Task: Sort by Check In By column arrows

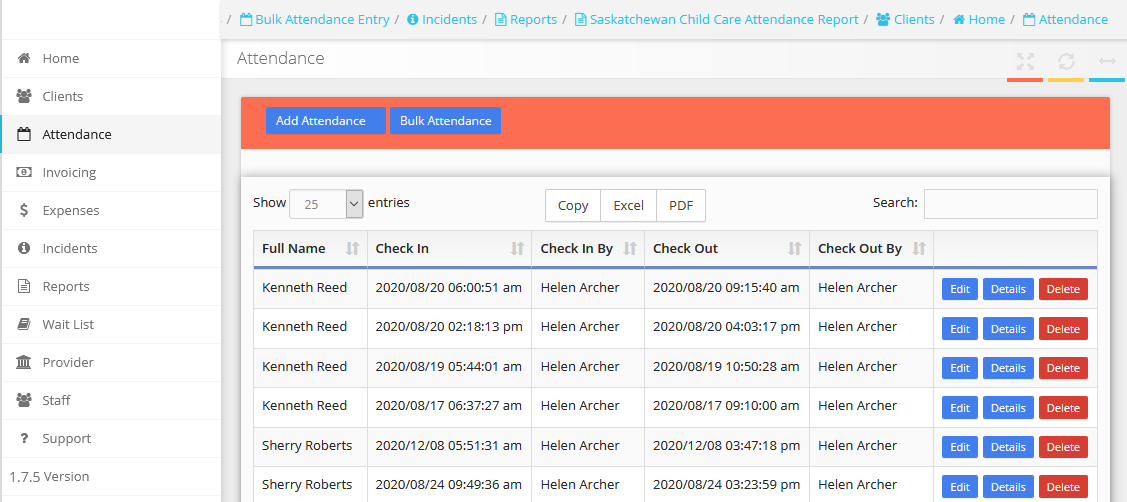Action: (630, 249)
